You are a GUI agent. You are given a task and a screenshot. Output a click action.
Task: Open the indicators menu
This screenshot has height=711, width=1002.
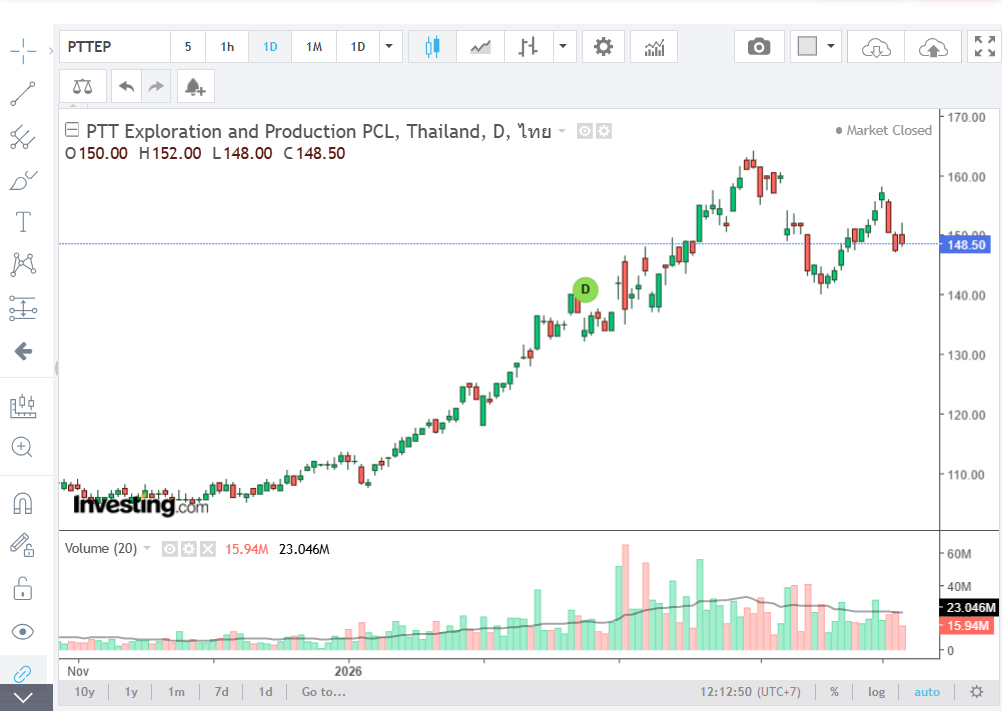654,47
